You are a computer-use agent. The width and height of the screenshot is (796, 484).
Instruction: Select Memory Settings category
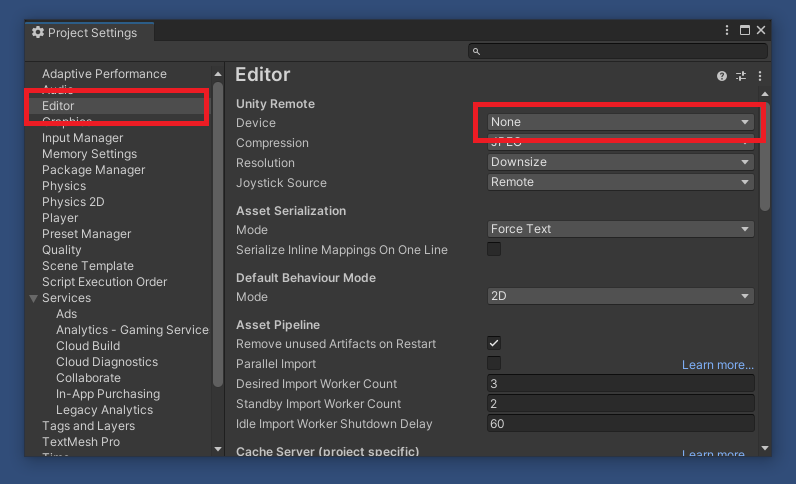[89, 154]
